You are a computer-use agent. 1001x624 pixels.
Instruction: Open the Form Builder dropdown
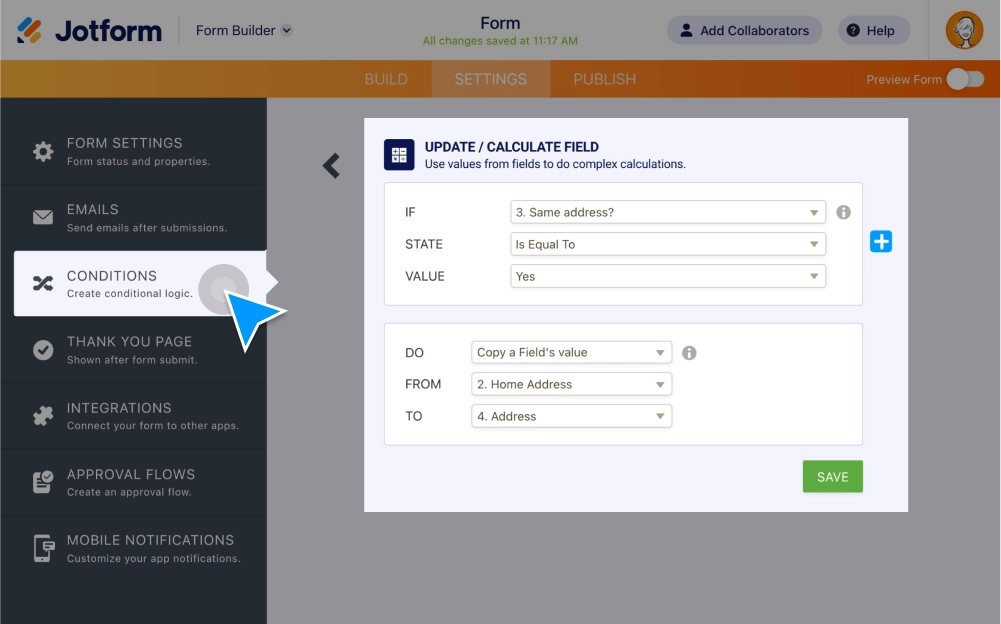pos(243,30)
